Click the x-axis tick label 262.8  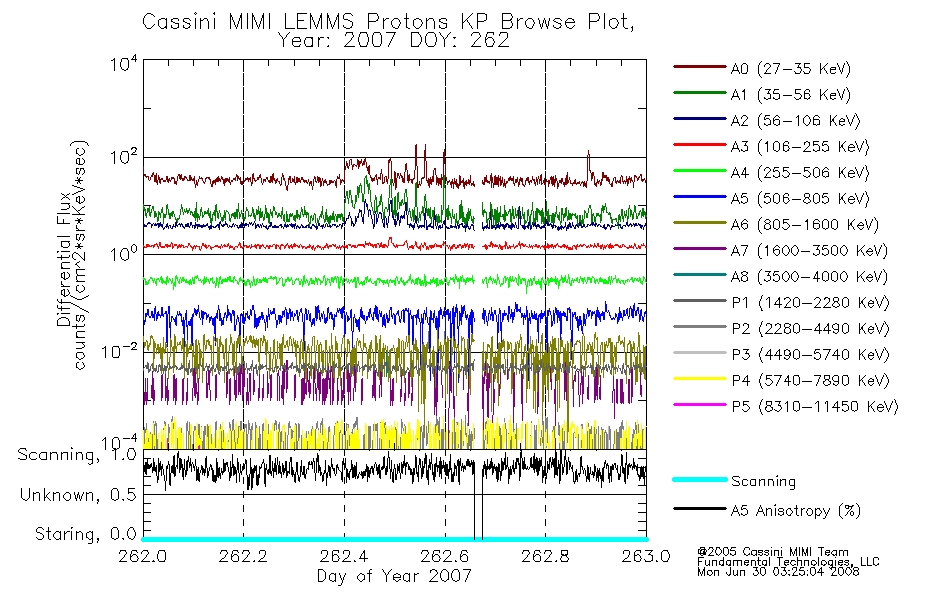pos(545,556)
